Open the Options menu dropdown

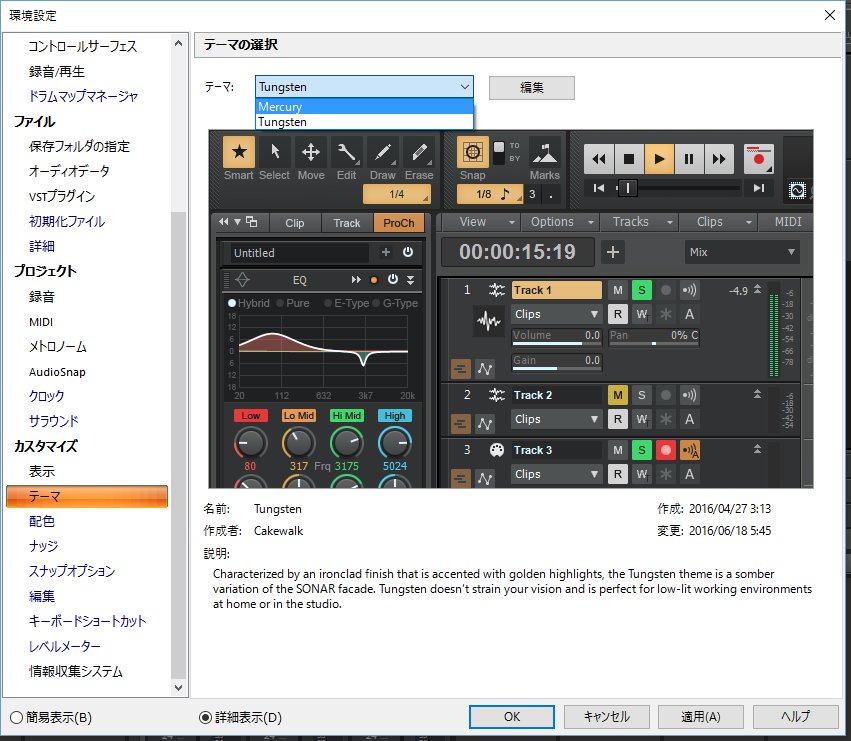[x=560, y=222]
